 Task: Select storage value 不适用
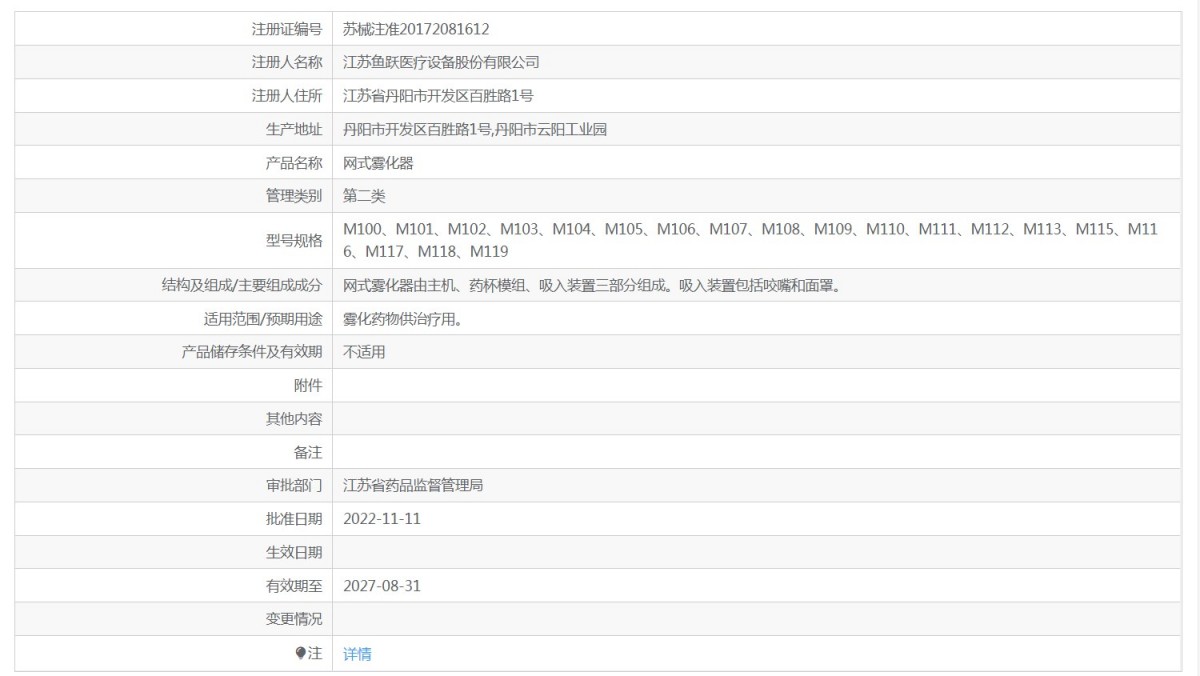pyautogui.click(x=364, y=352)
